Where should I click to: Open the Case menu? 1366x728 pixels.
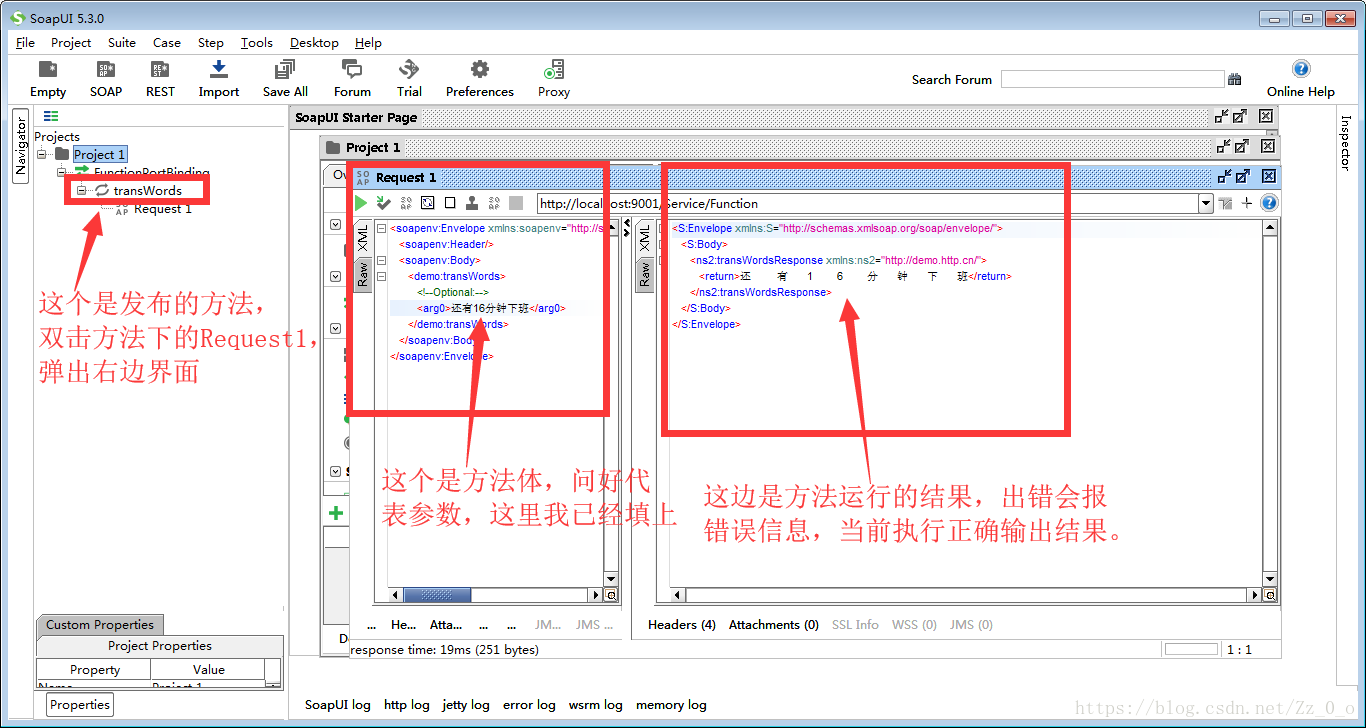coord(167,42)
